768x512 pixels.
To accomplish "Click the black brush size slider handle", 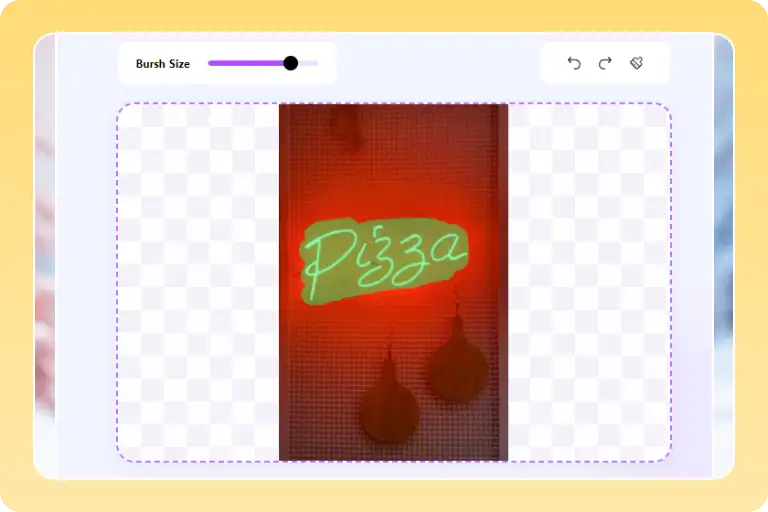I will point(291,63).
